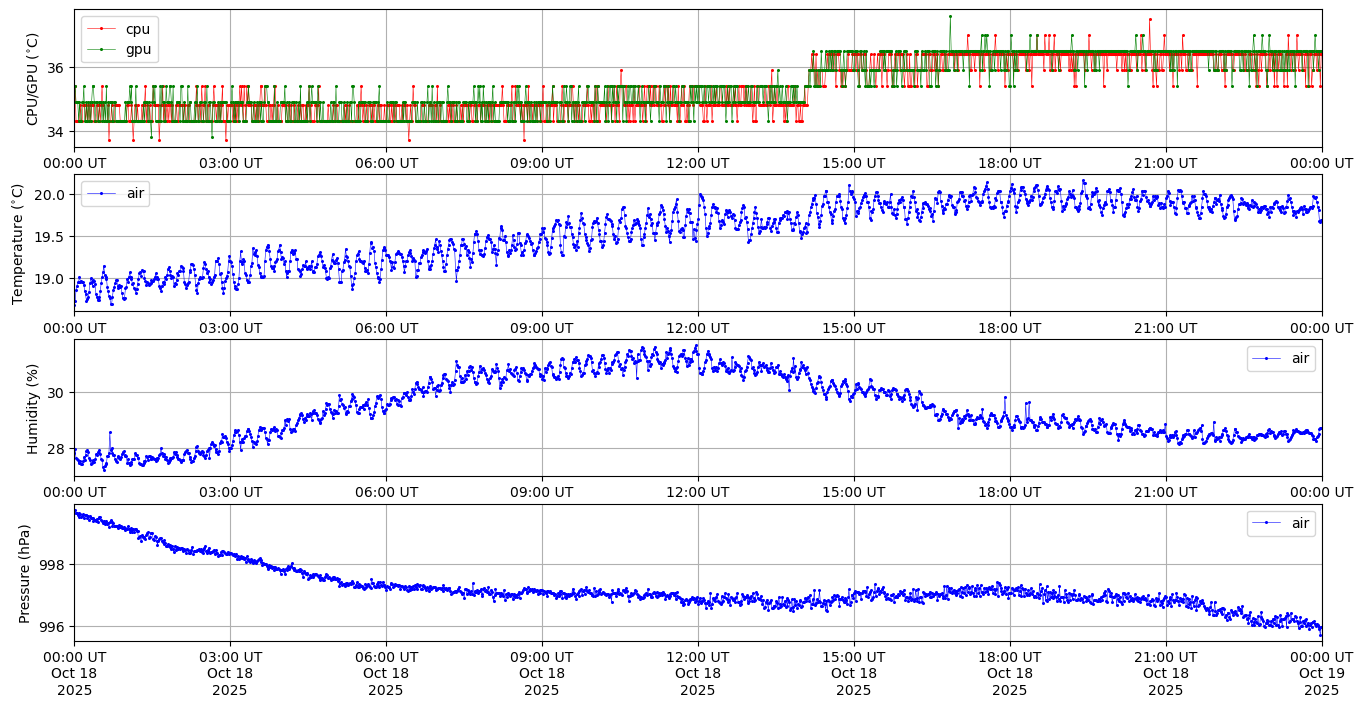Click the CPU/GPU (°C) y-axis label
The height and width of the screenshot is (707, 1363).
33,79
